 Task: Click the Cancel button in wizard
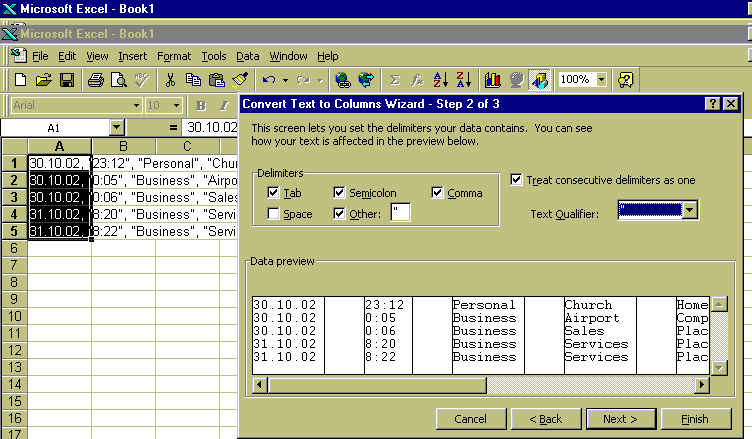471,419
